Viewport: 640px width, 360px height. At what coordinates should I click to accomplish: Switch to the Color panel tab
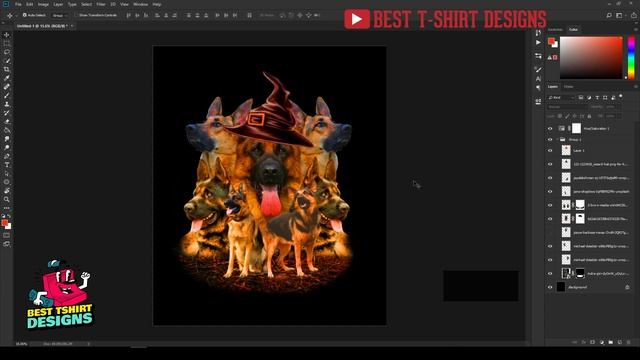(x=573, y=29)
